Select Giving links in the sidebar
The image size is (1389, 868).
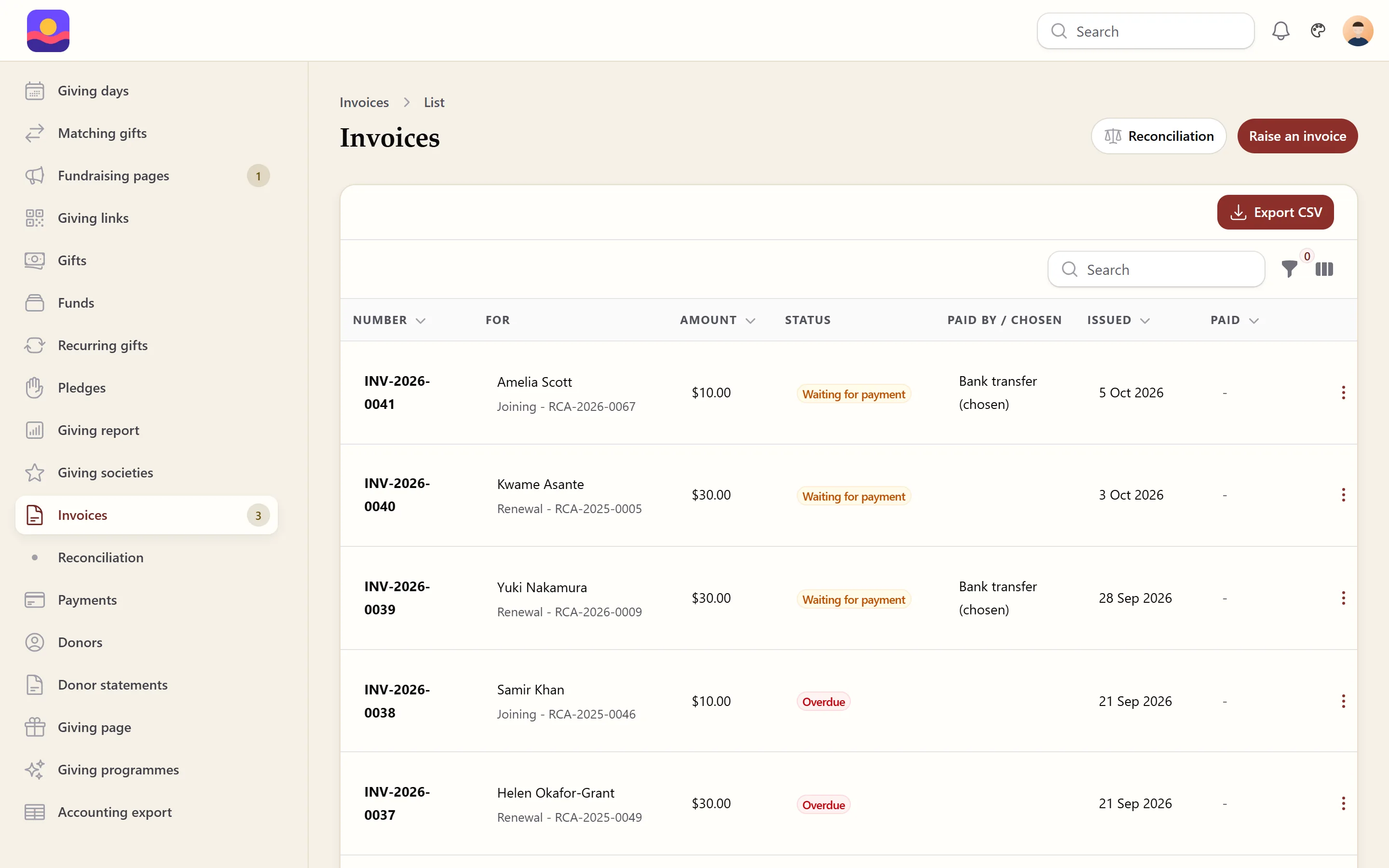[146, 218]
